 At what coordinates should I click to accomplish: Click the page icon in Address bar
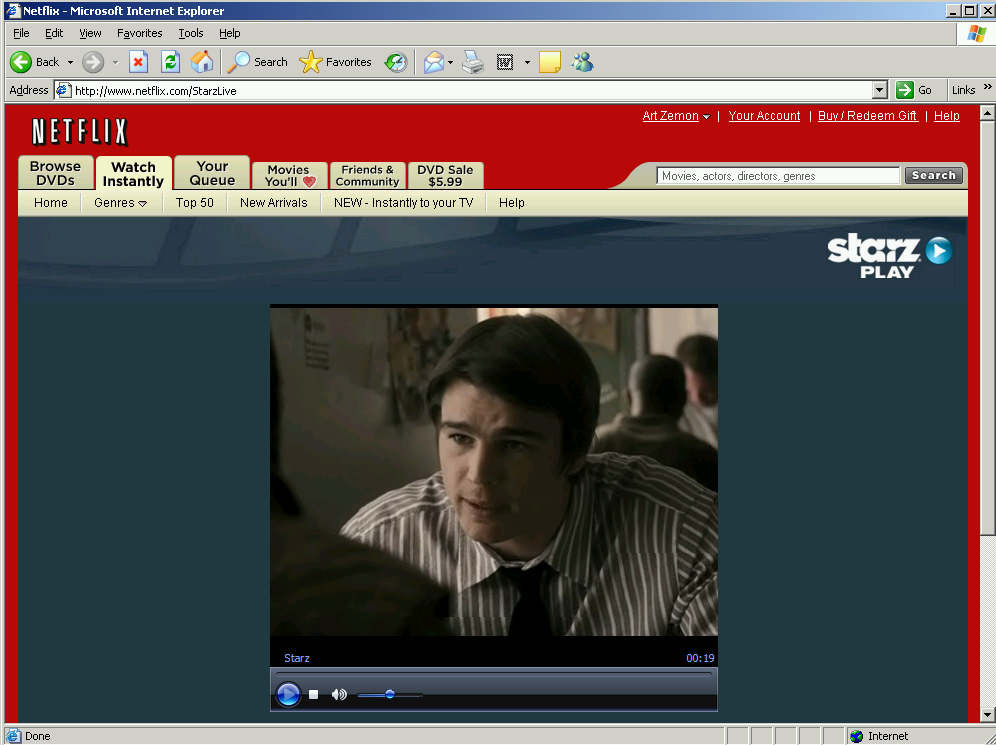[63, 90]
